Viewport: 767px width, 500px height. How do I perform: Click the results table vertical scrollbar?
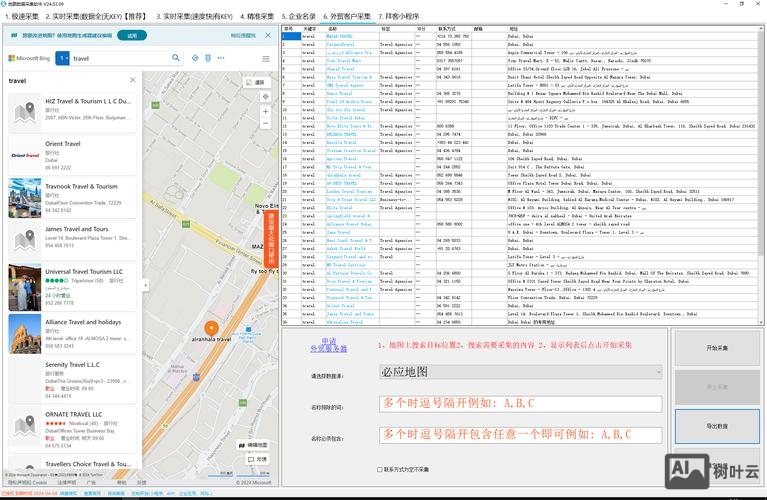pyautogui.click(x=761, y=175)
